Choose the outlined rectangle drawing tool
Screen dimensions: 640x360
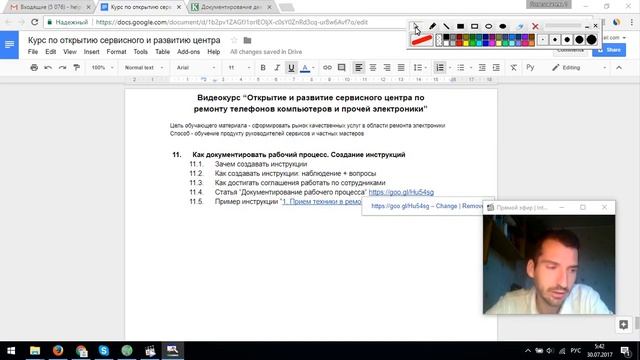474,26
